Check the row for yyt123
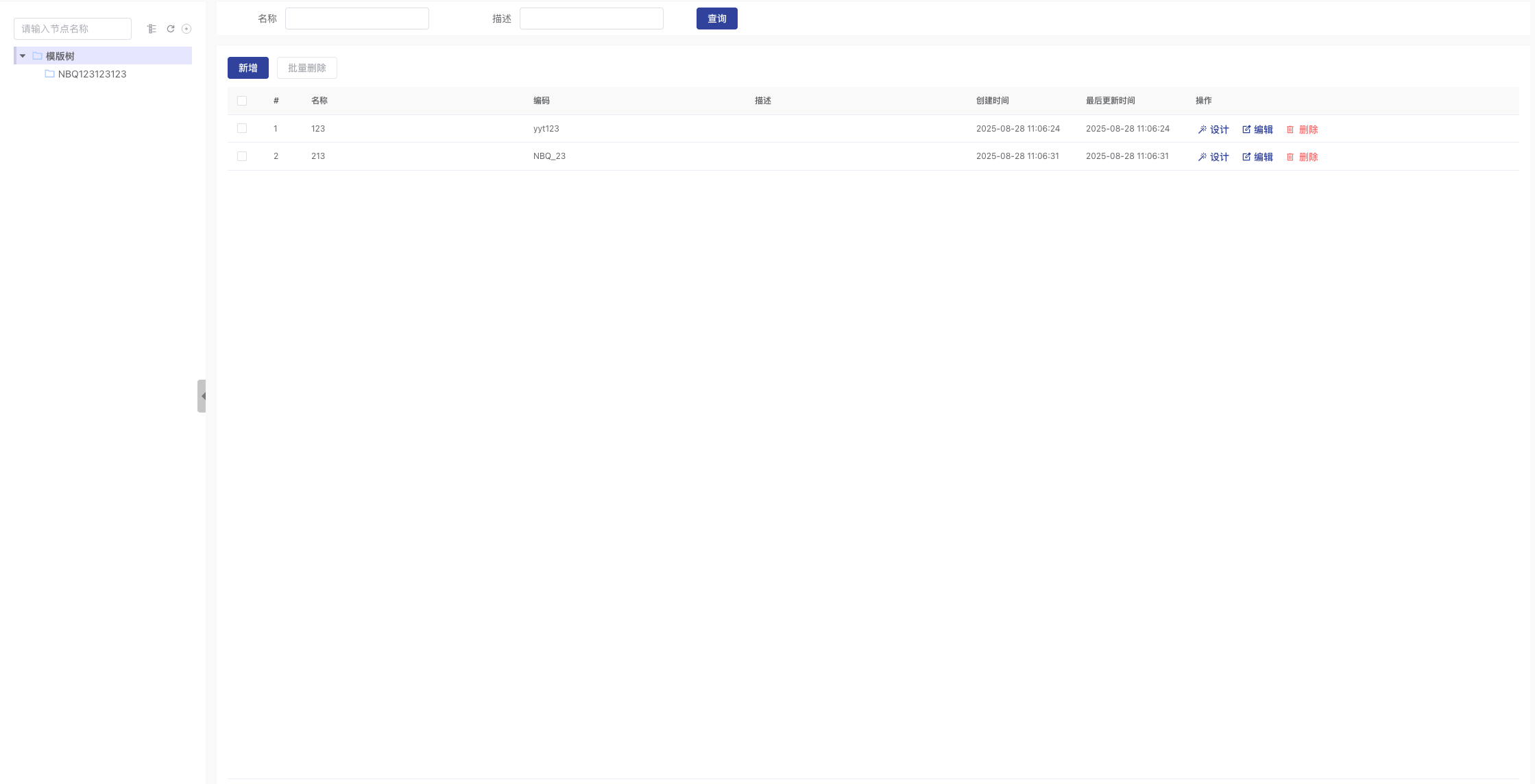 242,128
